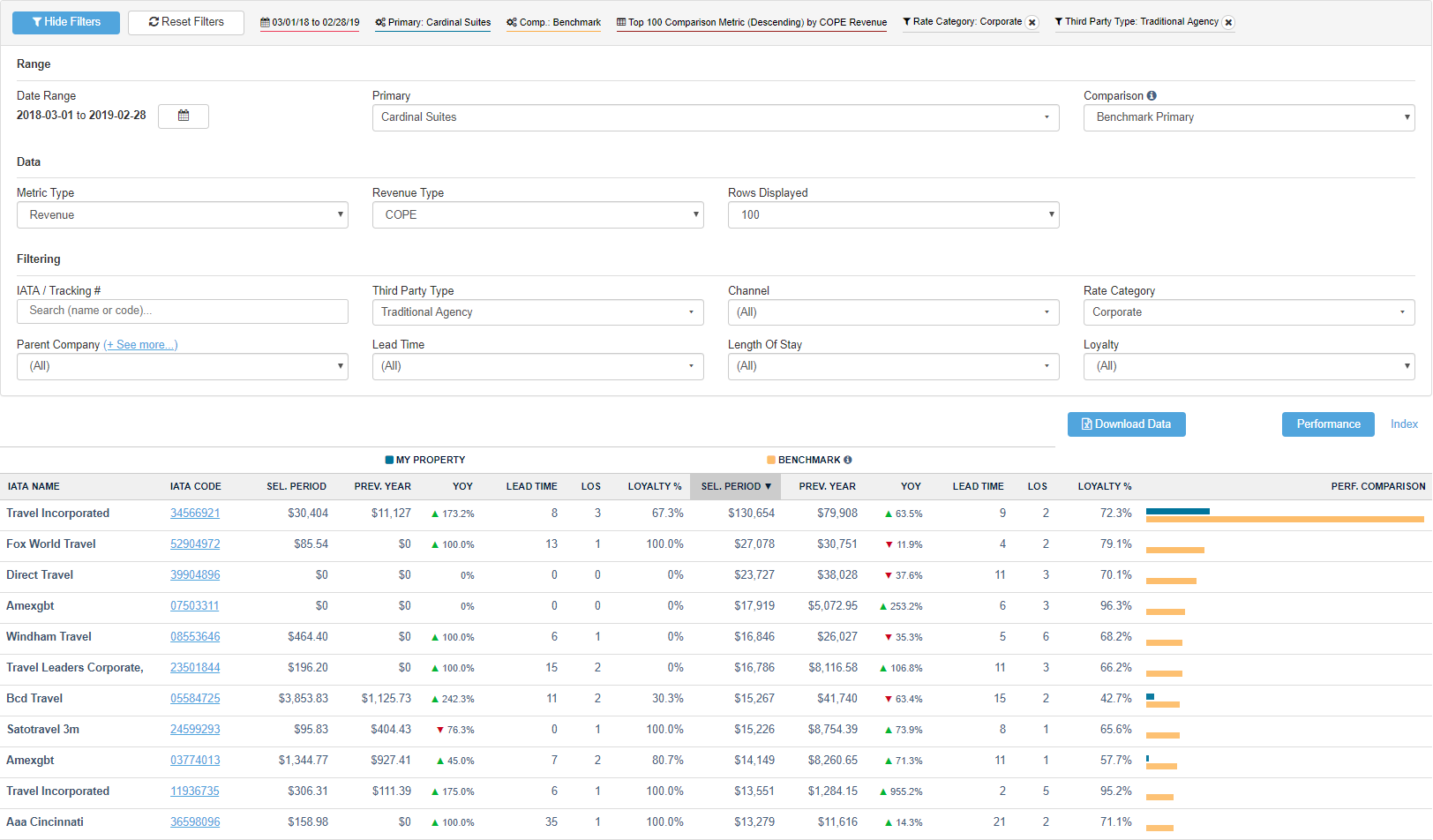Sort by the IATA CODE column header

(x=196, y=486)
